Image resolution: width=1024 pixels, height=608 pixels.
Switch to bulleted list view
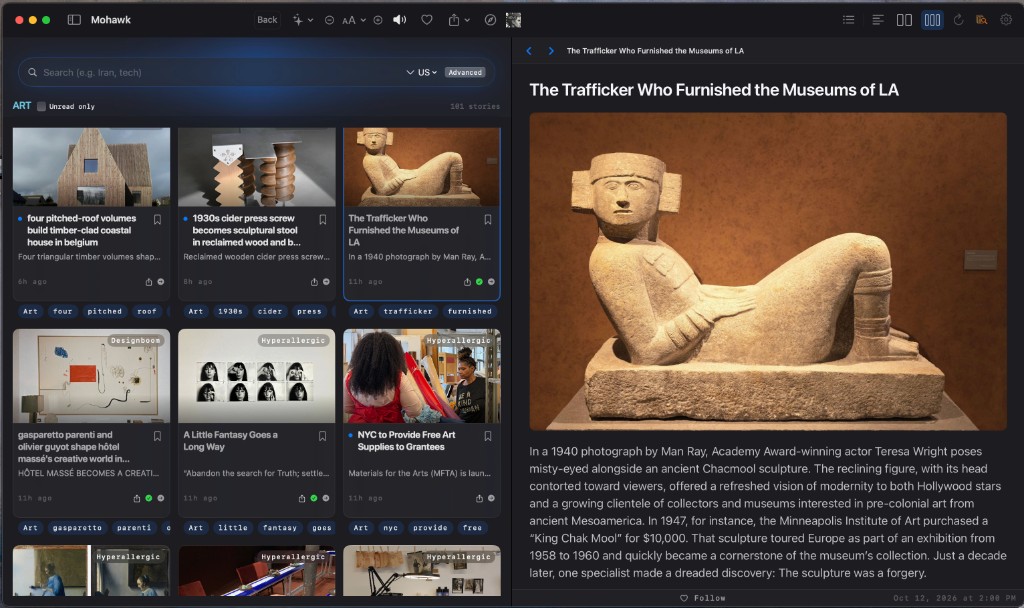pyautogui.click(x=848, y=20)
